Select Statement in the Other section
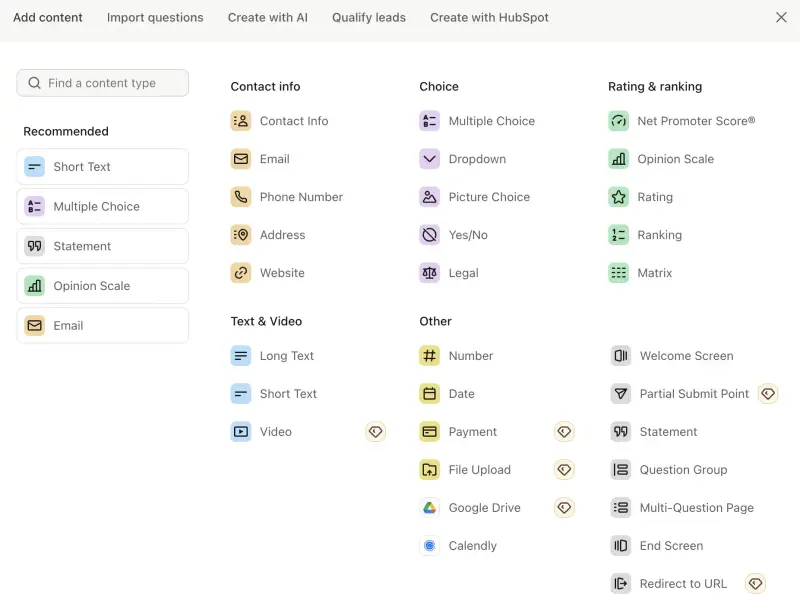Image resolution: width=800 pixels, height=612 pixels. 654,431
